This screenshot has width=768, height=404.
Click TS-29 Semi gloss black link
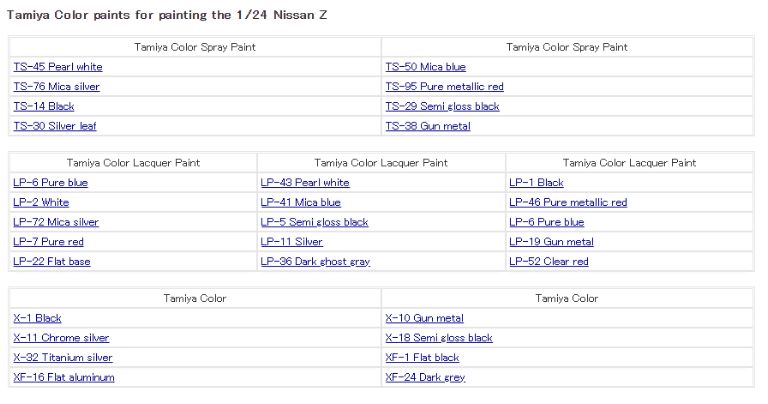coord(442,106)
